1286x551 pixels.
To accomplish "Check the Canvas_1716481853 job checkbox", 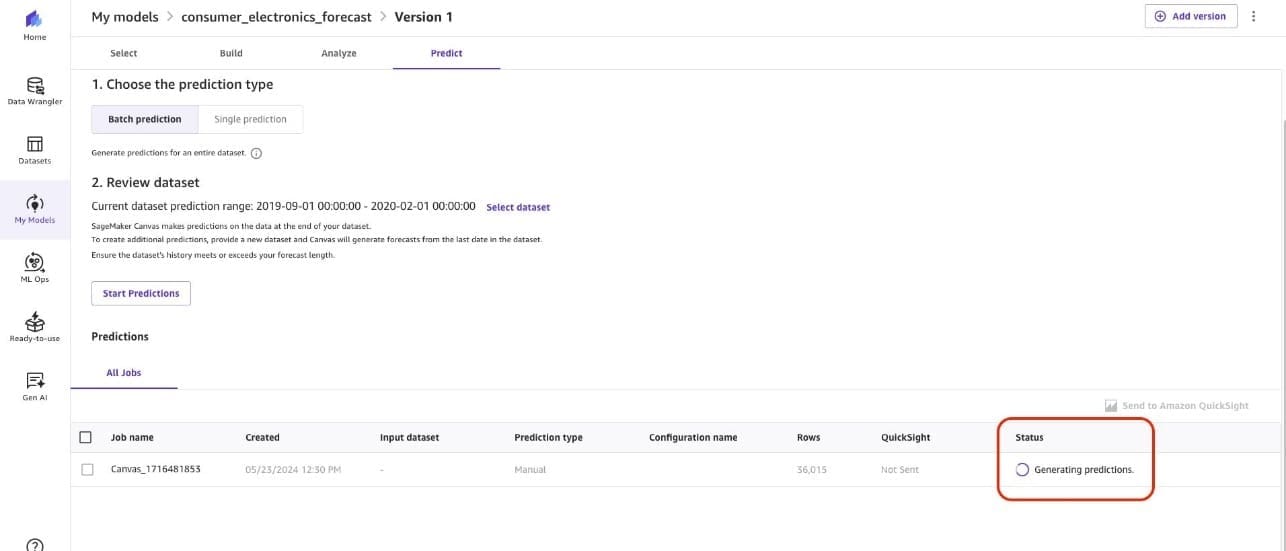I will [x=87, y=469].
